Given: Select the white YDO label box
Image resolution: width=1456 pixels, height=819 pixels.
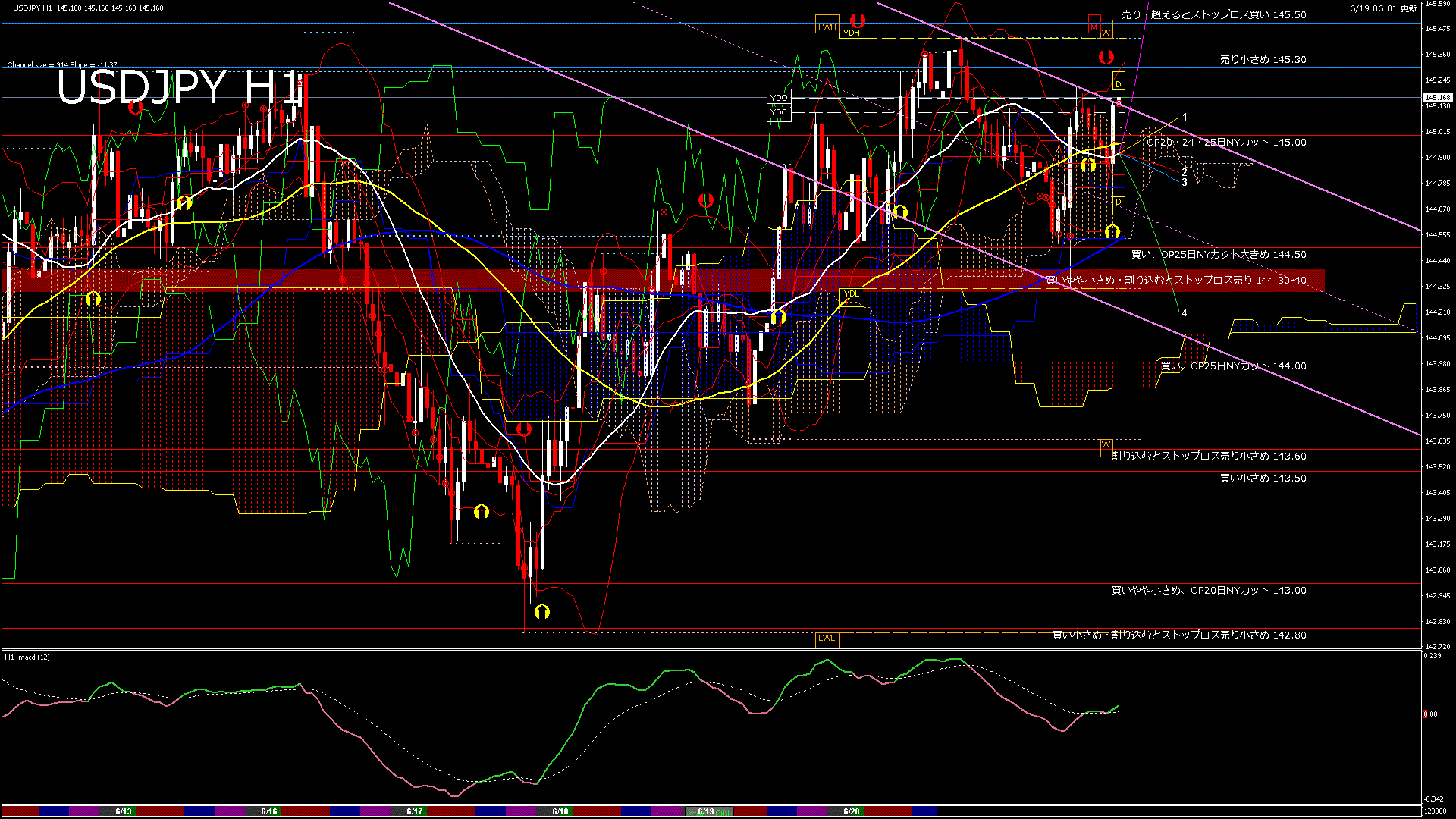Looking at the screenshot, I should point(779,98).
